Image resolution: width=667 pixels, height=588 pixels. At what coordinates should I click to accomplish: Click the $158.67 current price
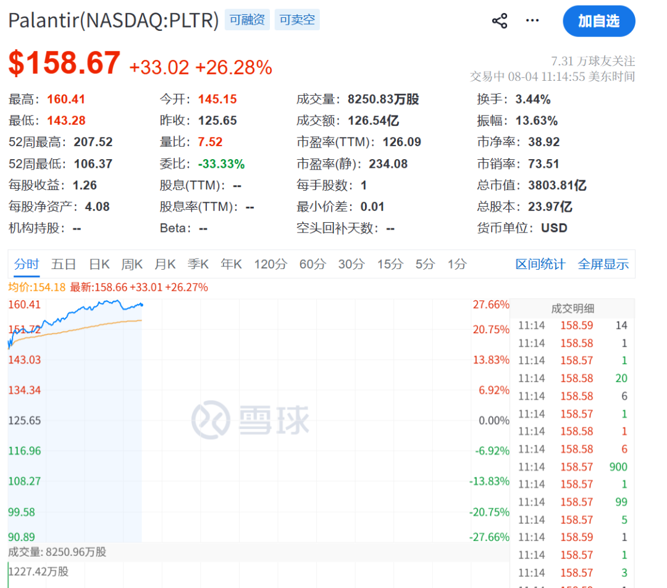point(64,63)
